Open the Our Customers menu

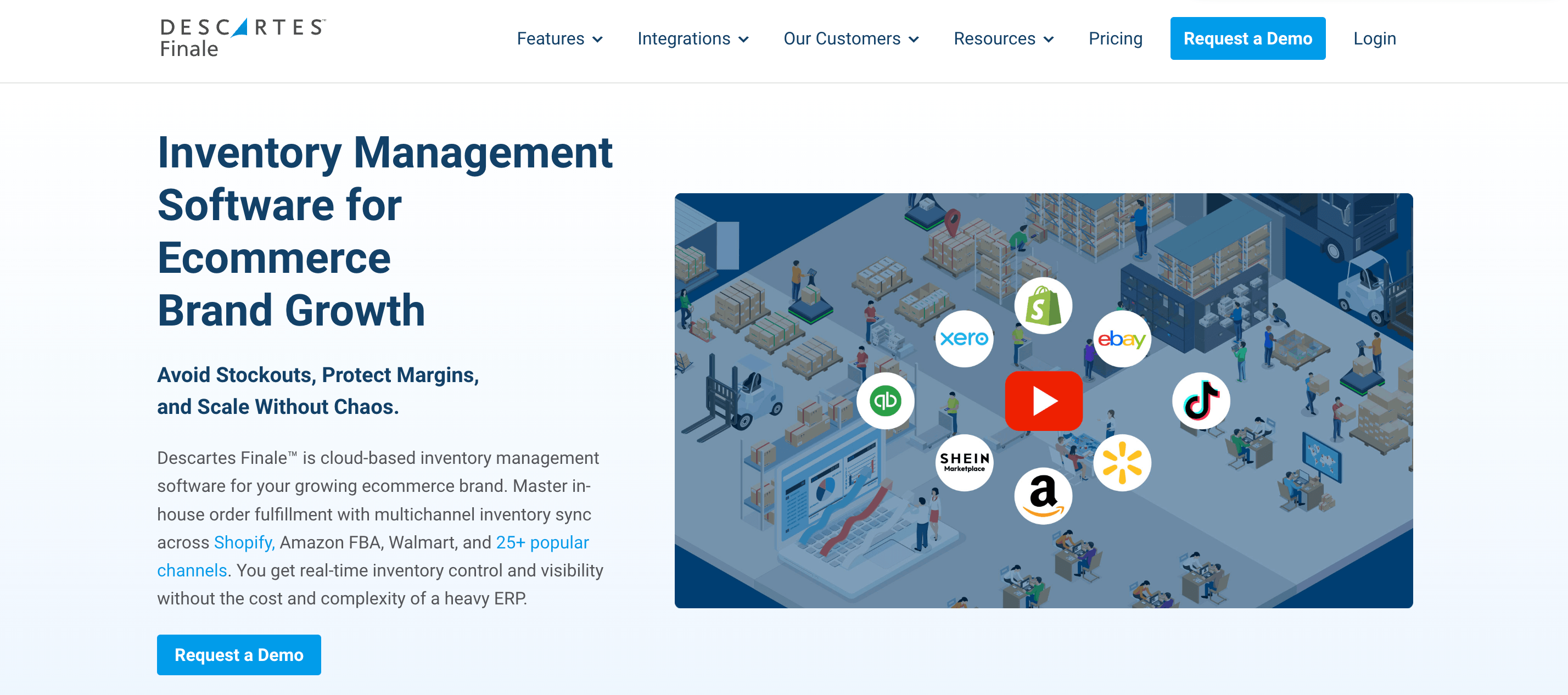pyautogui.click(x=842, y=38)
